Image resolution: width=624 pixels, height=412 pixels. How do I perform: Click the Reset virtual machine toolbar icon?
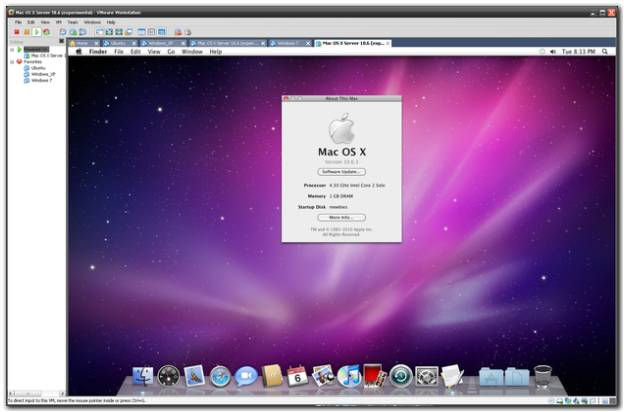pyautogui.click(x=47, y=32)
